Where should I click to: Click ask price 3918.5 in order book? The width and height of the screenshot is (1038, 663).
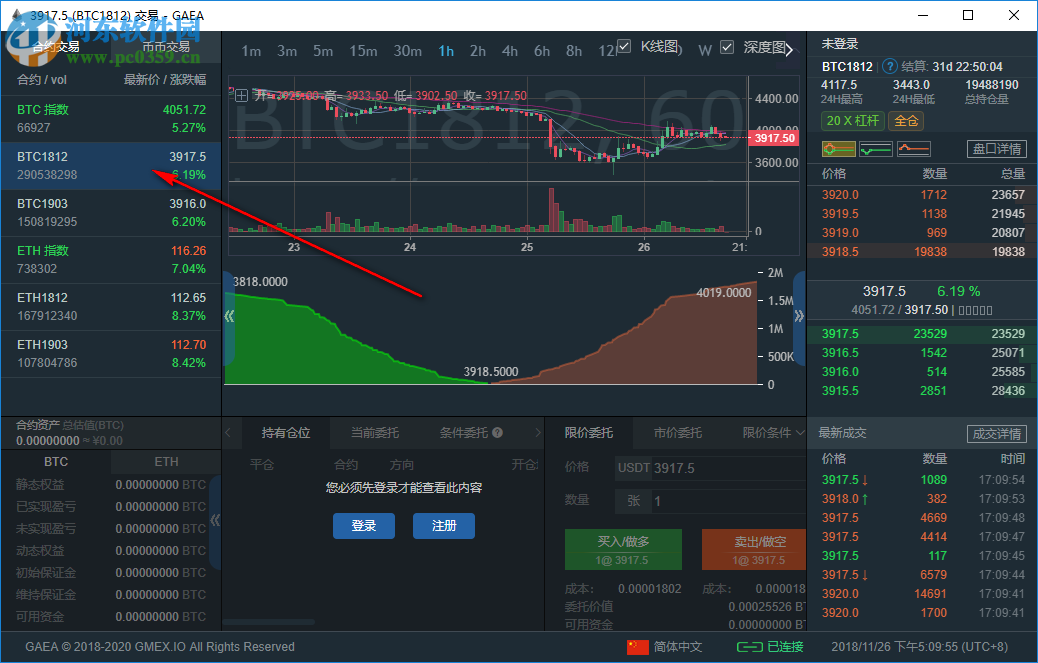click(x=840, y=251)
